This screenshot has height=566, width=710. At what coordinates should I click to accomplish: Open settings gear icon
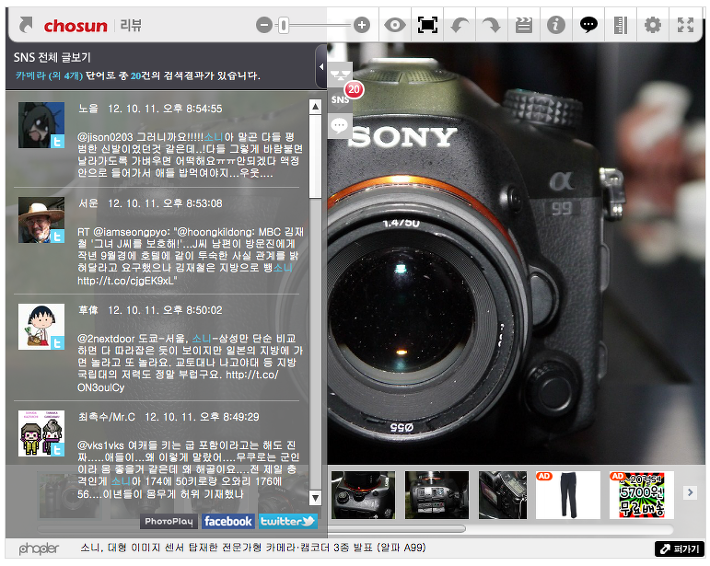[652, 25]
